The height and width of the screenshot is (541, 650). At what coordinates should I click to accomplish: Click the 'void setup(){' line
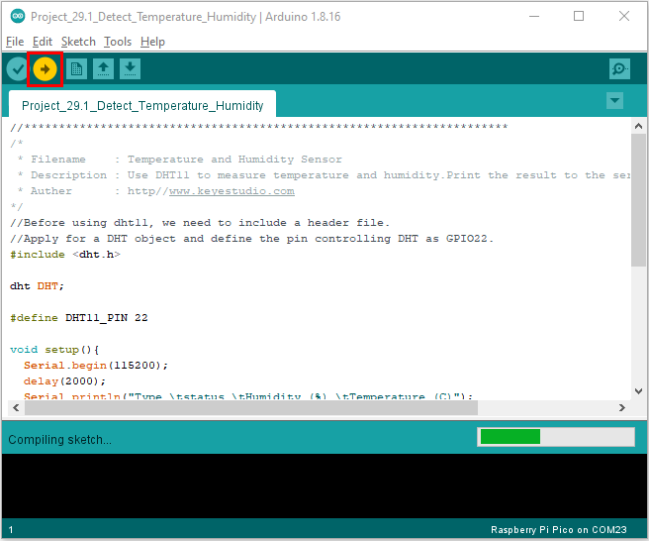tap(55, 349)
